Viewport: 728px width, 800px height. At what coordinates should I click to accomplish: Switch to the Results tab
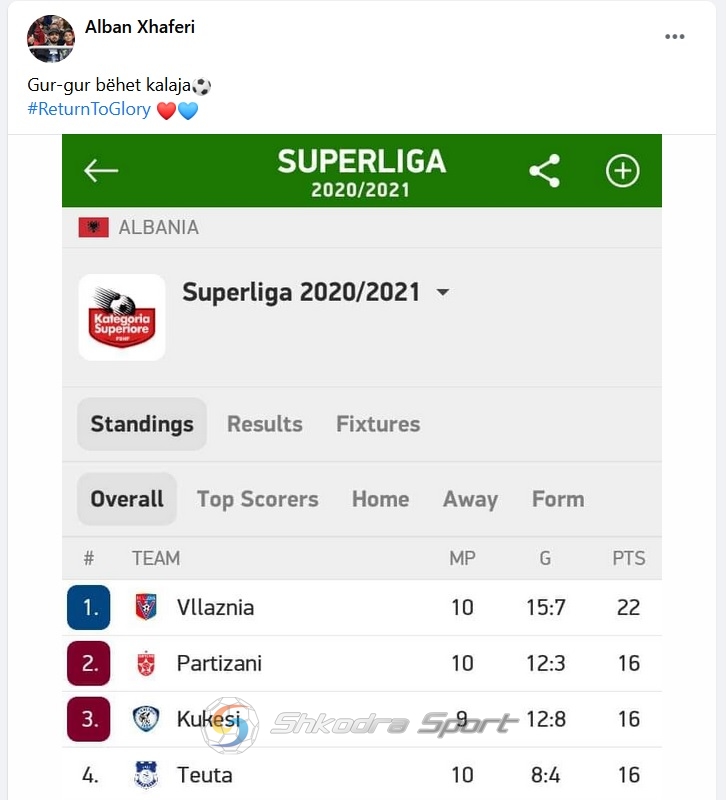coord(265,424)
